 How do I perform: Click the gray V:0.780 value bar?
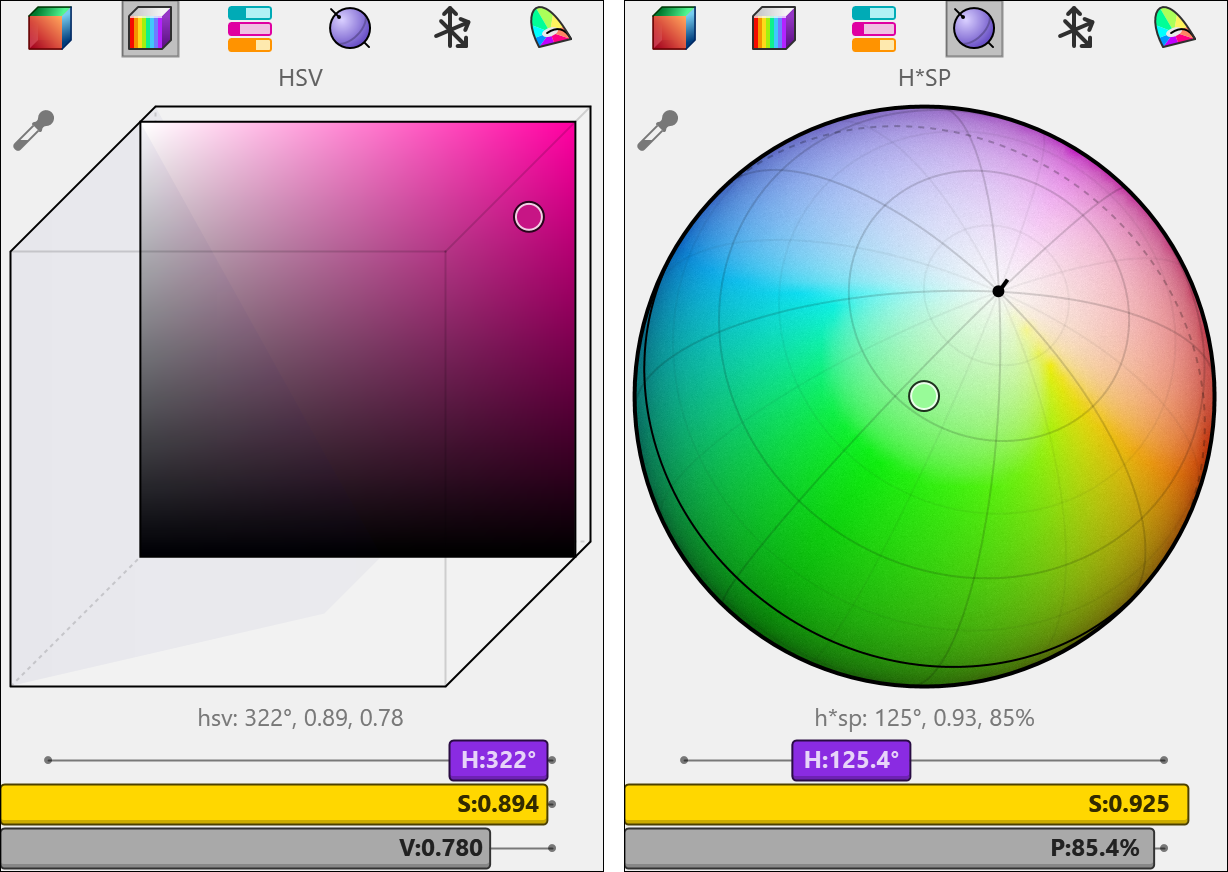click(245, 849)
